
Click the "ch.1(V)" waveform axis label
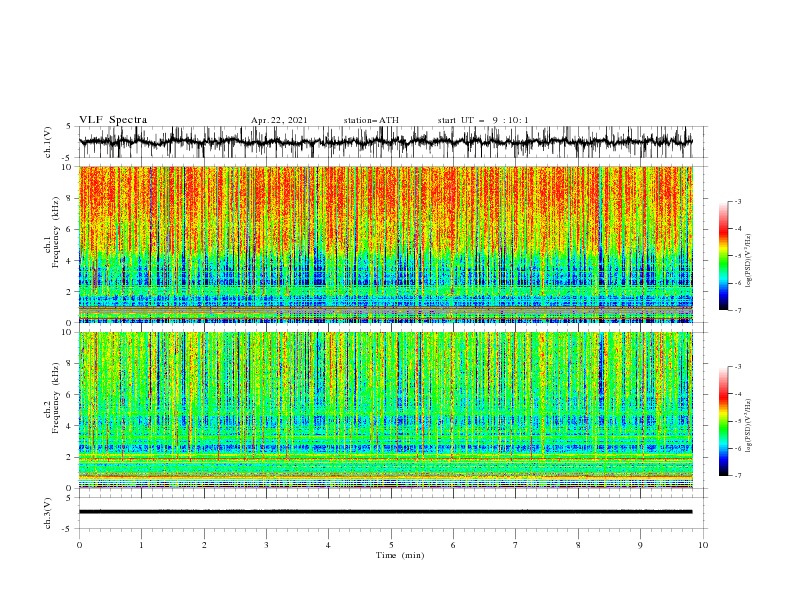[48, 142]
